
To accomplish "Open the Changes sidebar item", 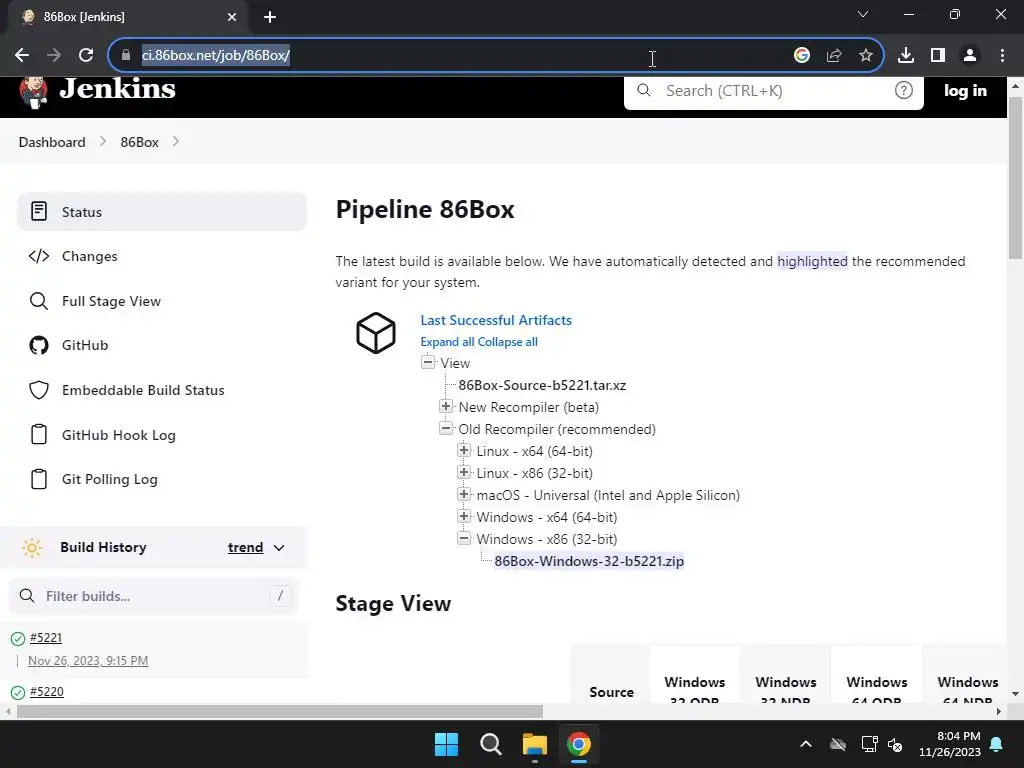I will [x=161, y=256].
